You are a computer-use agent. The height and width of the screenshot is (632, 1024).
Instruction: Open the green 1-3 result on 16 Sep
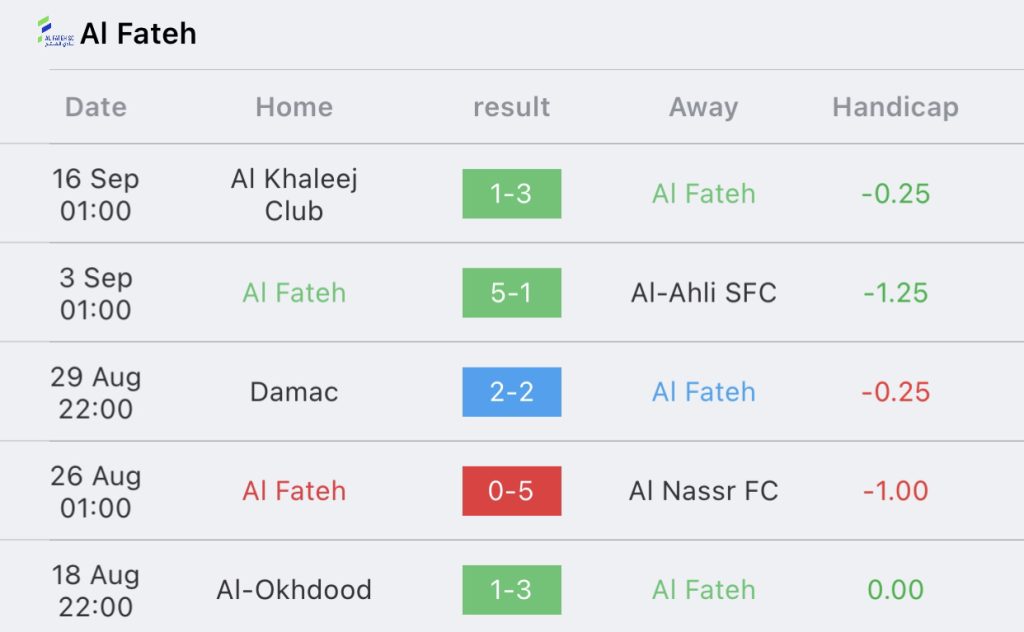tap(511, 194)
